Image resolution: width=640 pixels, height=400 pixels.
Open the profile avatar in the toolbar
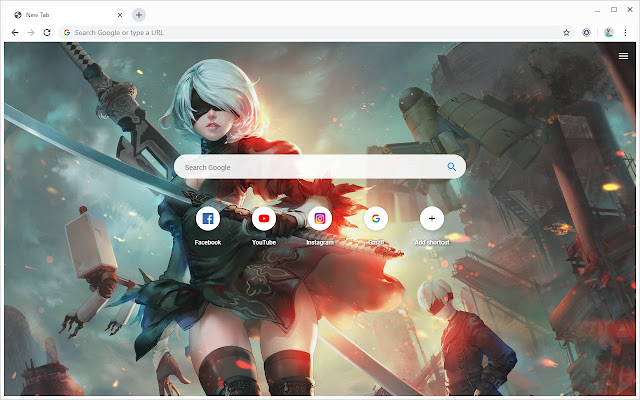[x=609, y=33]
